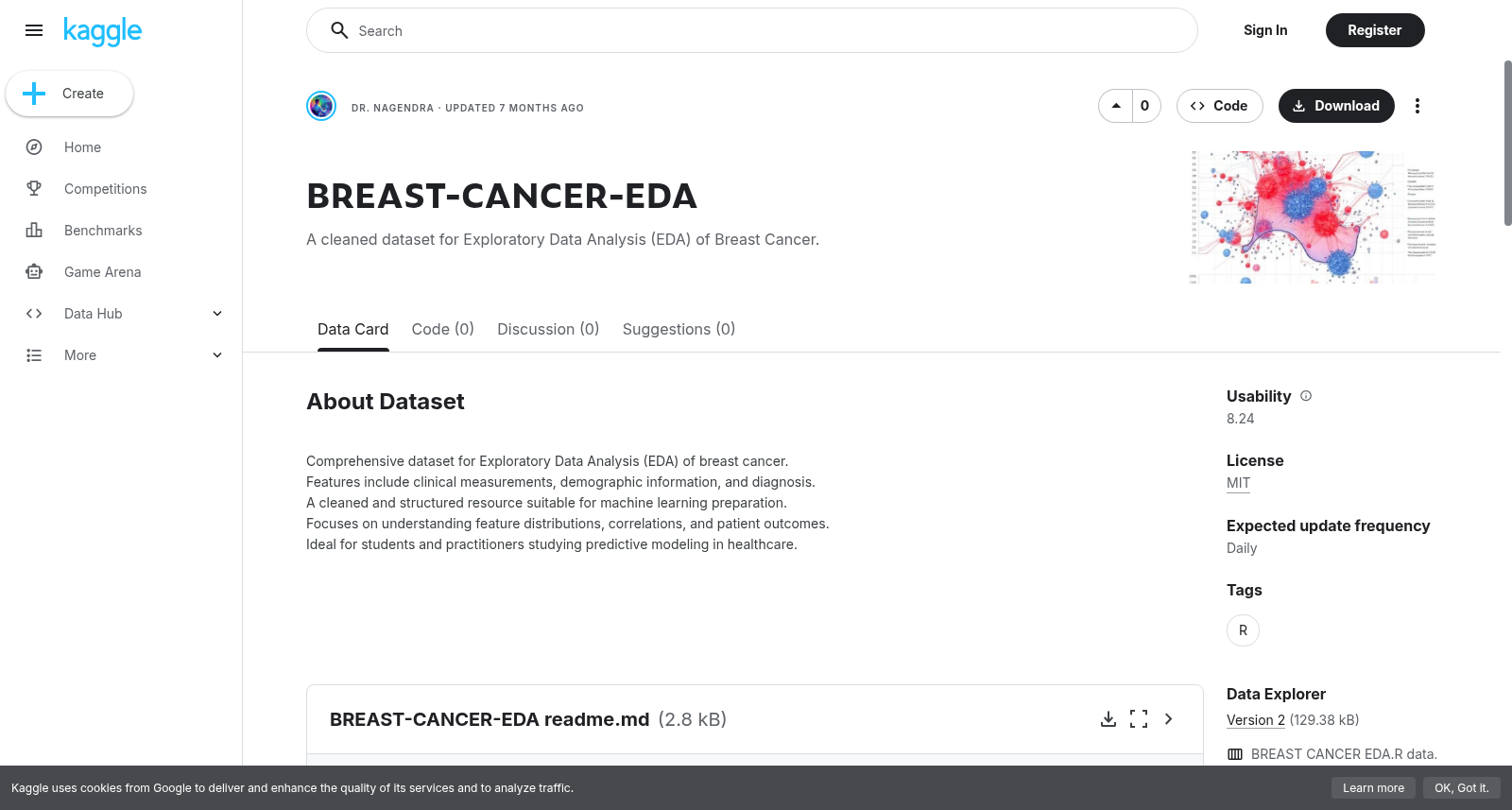The width and height of the screenshot is (1512, 810).
Task: Open the Code (0) tab
Action: point(442,329)
